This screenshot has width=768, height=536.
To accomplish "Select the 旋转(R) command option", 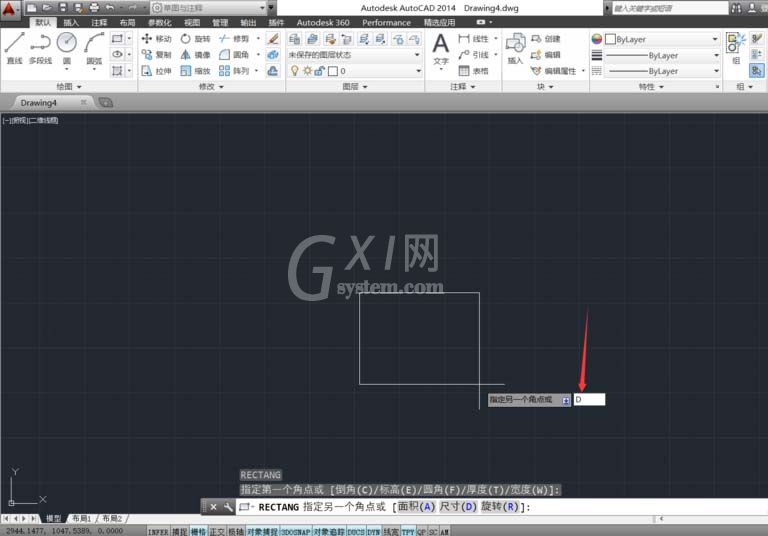I will tap(500, 507).
